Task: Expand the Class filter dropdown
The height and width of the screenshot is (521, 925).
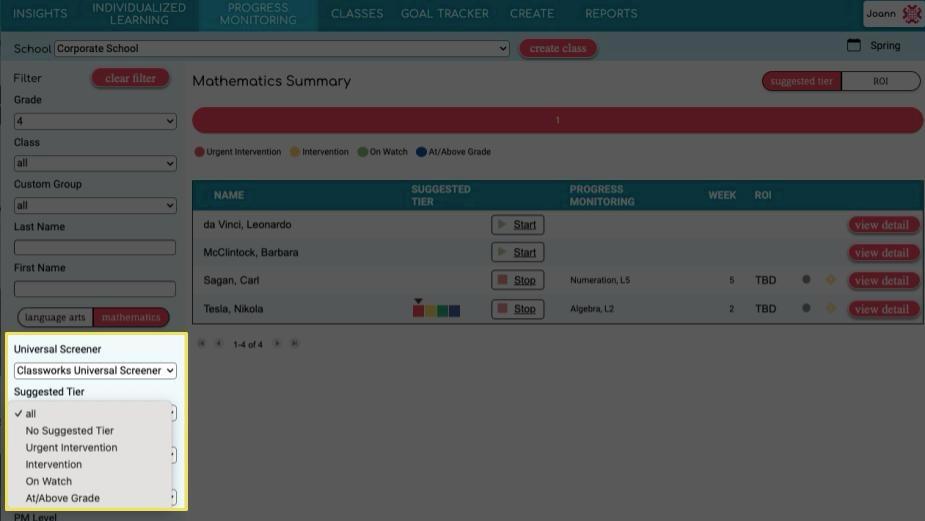Action: pos(95,163)
